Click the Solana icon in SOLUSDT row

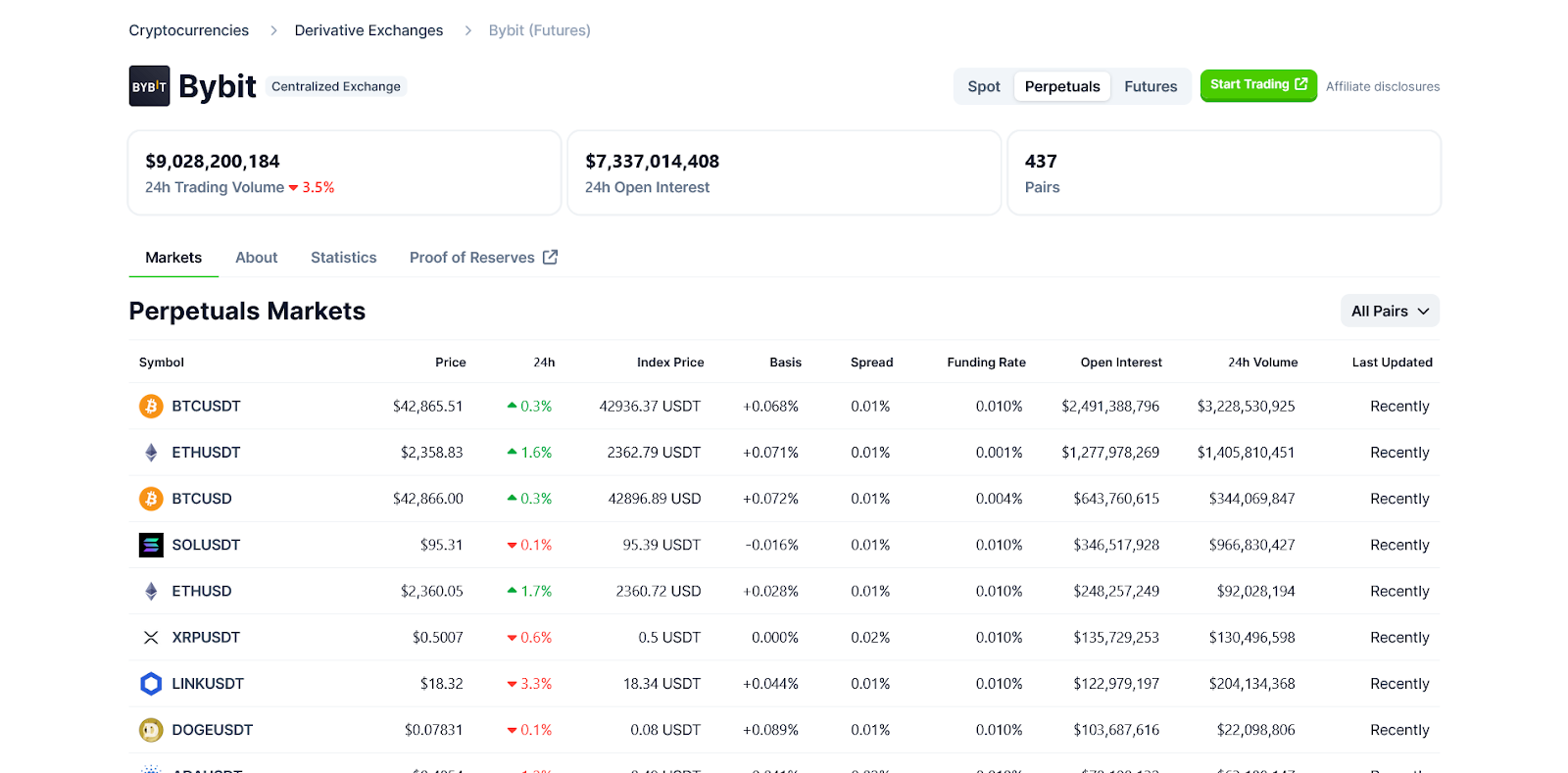tap(151, 545)
